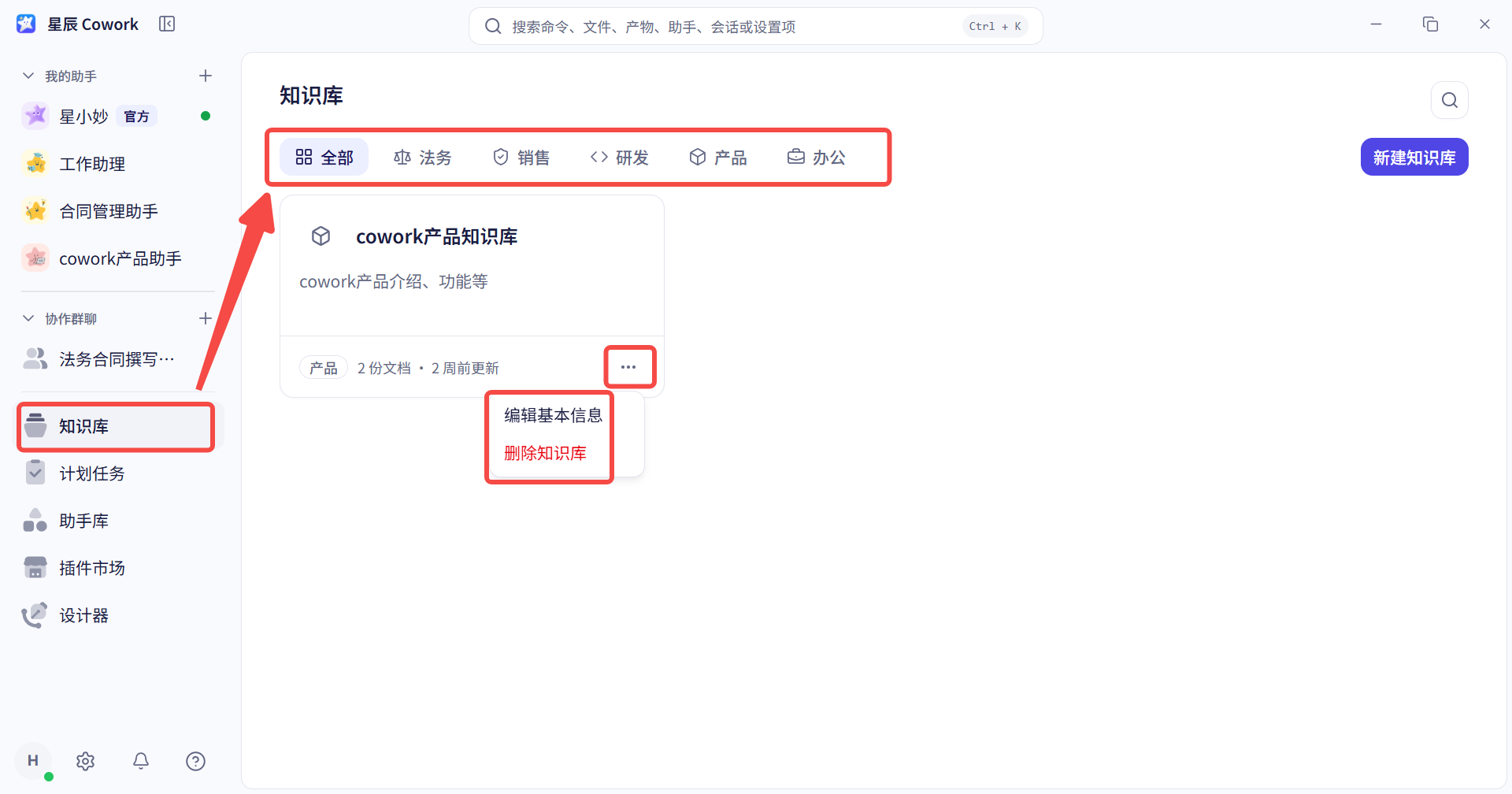Click the 产品 tag on the card
The width and height of the screenshot is (1512, 794).
[x=324, y=368]
